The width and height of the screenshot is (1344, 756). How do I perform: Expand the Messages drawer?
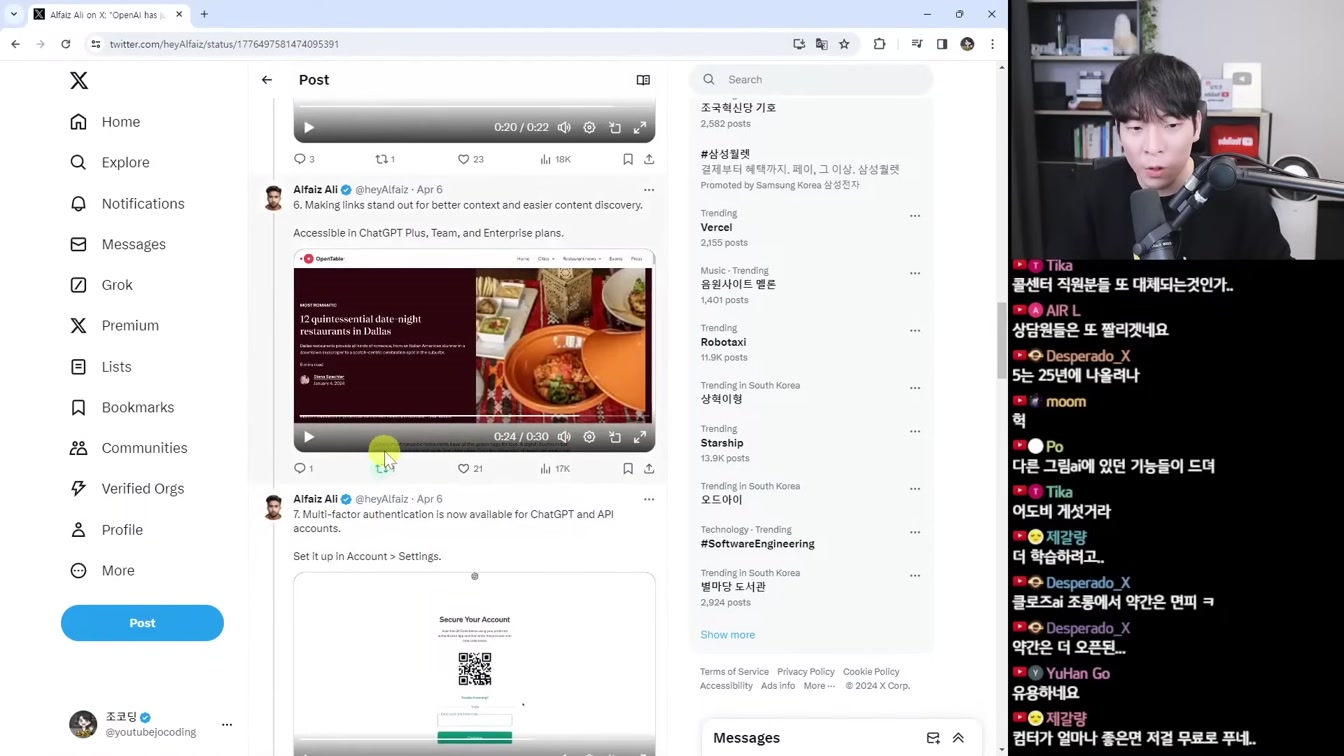click(x=958, y=738)
